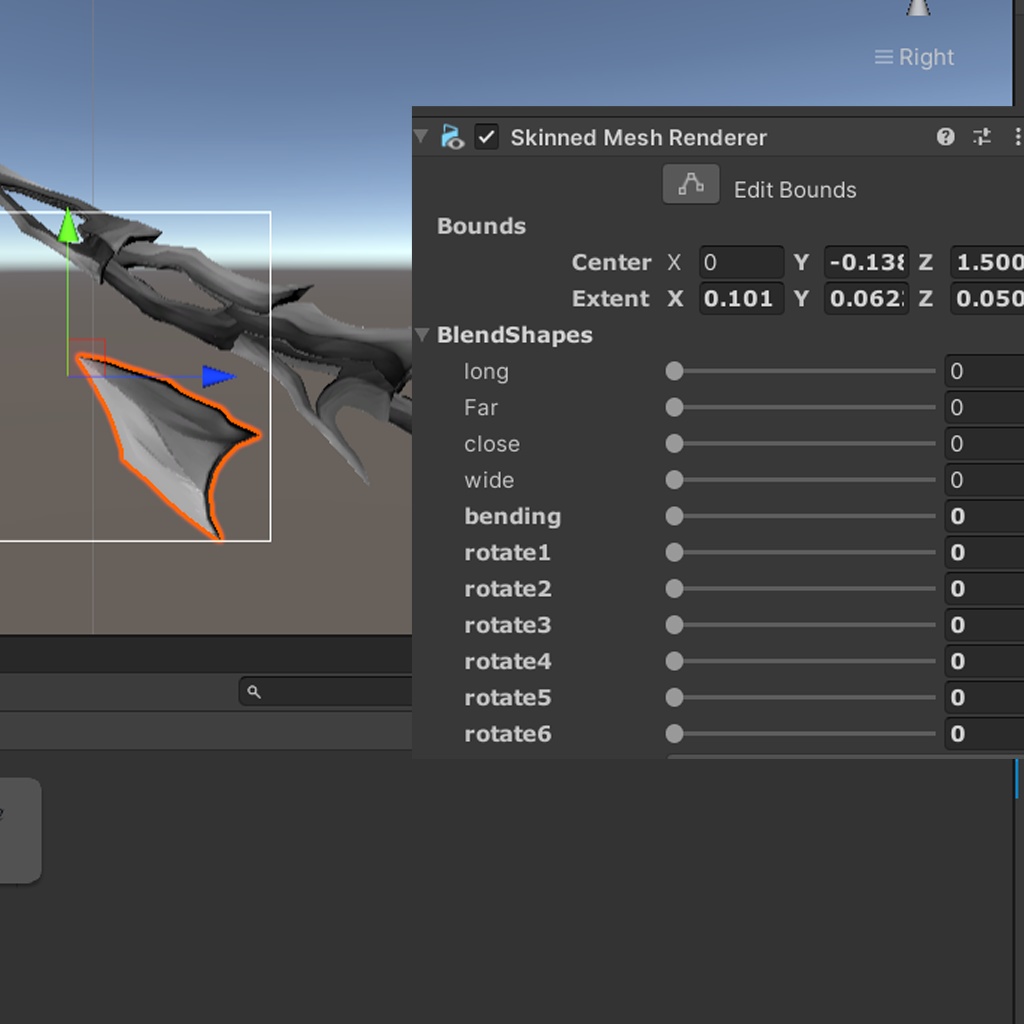Click the rotate1 blendshape slider
Image resolution: width=1024 pixels, height=1024 pixels.
(x=801, y=552)
